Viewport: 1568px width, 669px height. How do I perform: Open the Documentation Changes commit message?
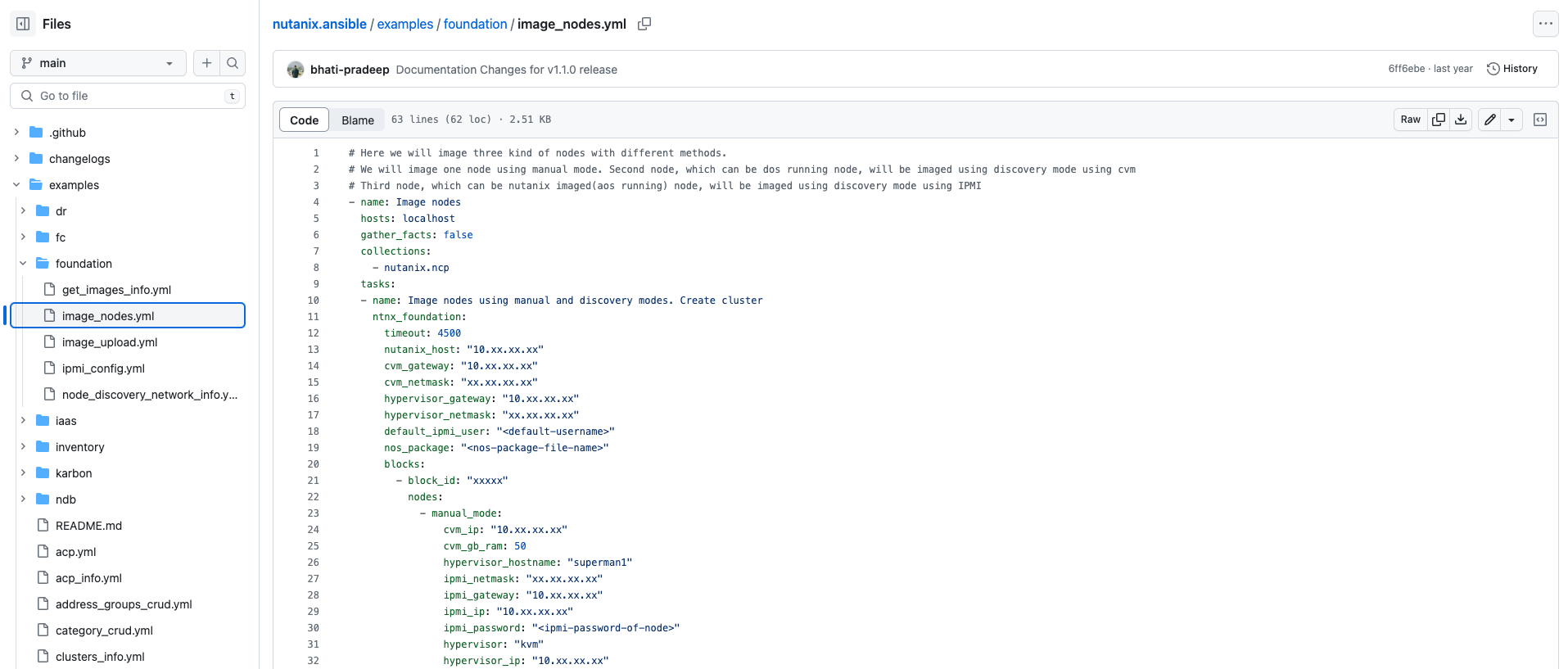click(507, 70)
